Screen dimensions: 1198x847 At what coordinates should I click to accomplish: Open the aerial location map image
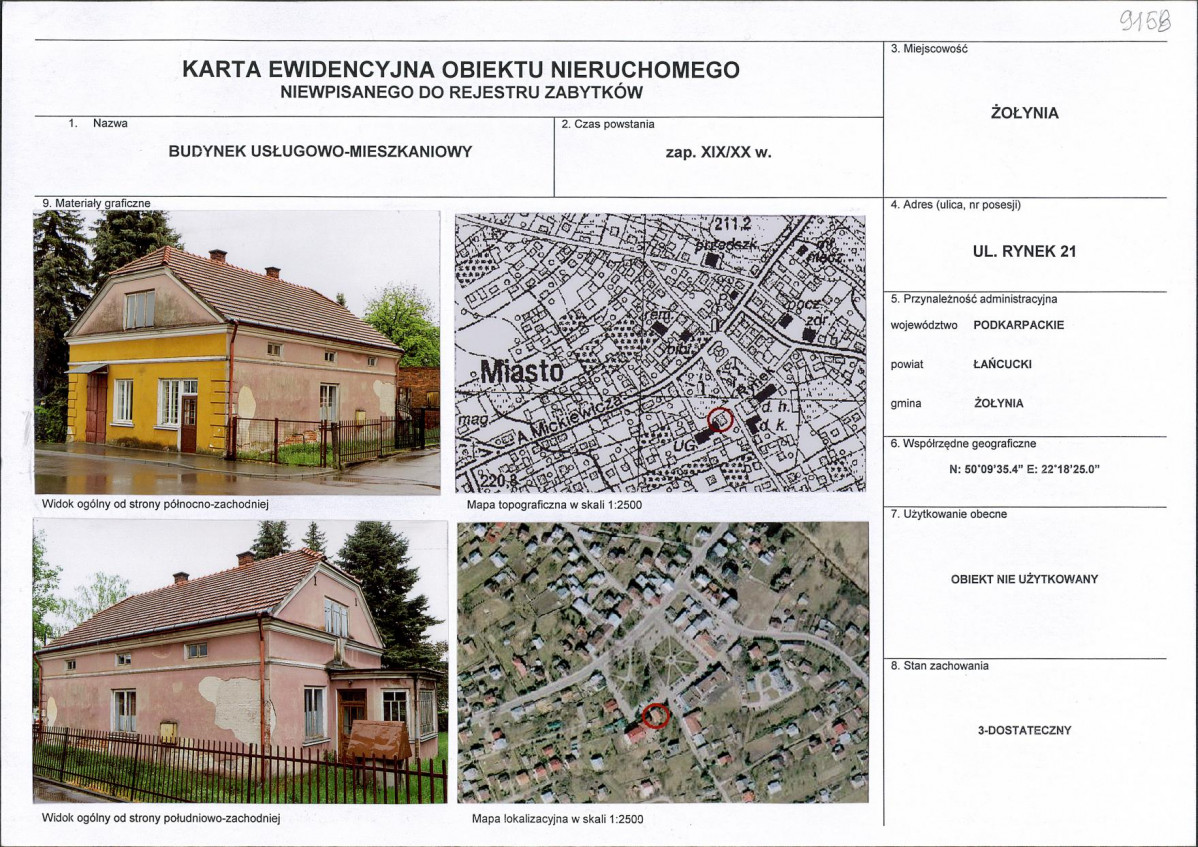(x=663, y=662)
